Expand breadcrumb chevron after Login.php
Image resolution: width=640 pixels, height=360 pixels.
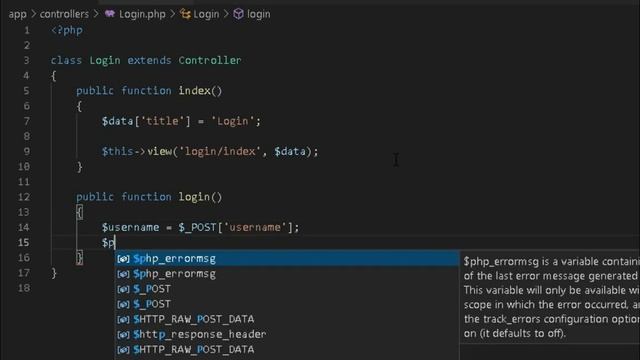pyautogui.click(x=173, y=14)
